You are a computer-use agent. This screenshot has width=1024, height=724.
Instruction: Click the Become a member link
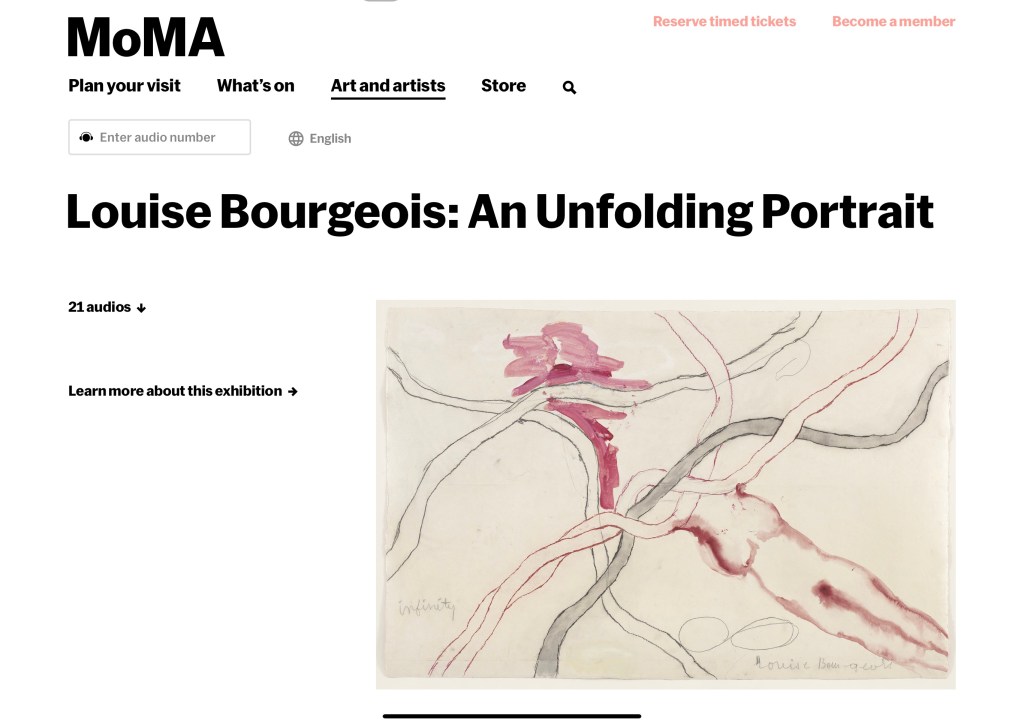coord(893,21)
